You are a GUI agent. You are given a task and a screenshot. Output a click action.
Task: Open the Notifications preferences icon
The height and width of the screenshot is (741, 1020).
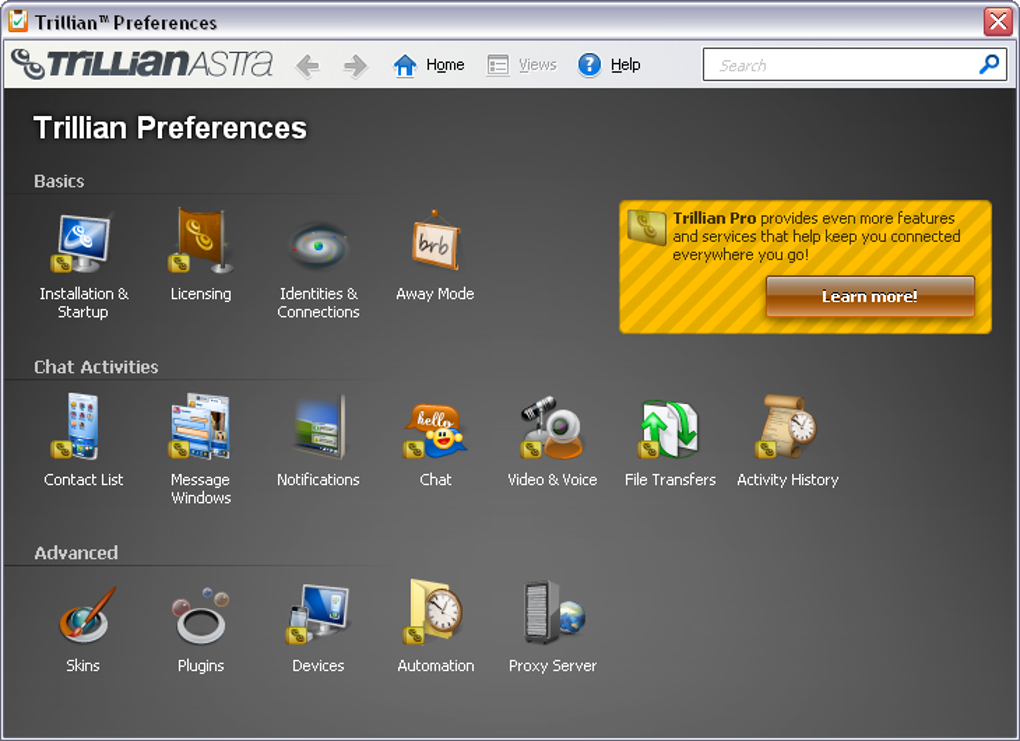[x=319, y=427]
